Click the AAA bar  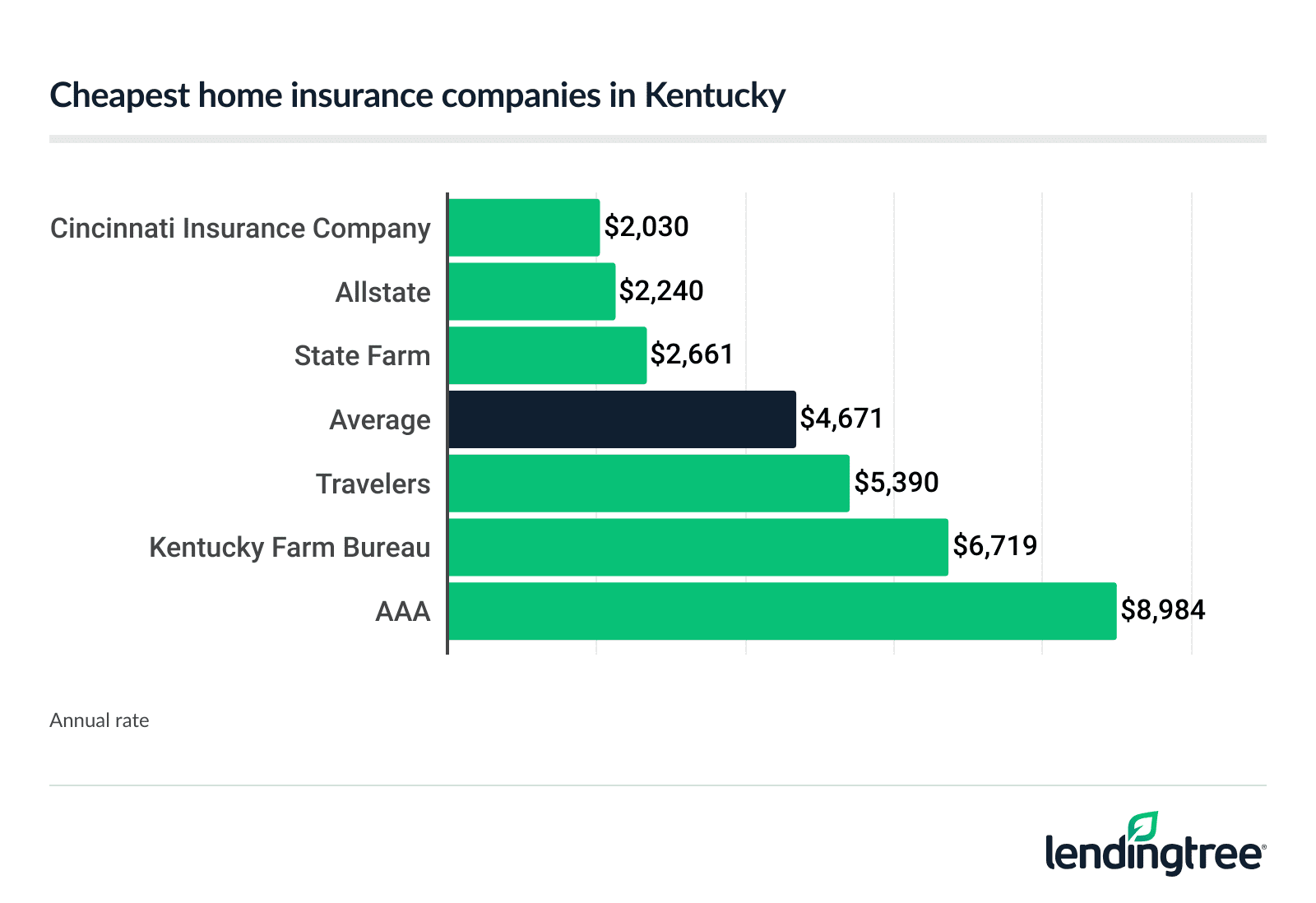782,611
